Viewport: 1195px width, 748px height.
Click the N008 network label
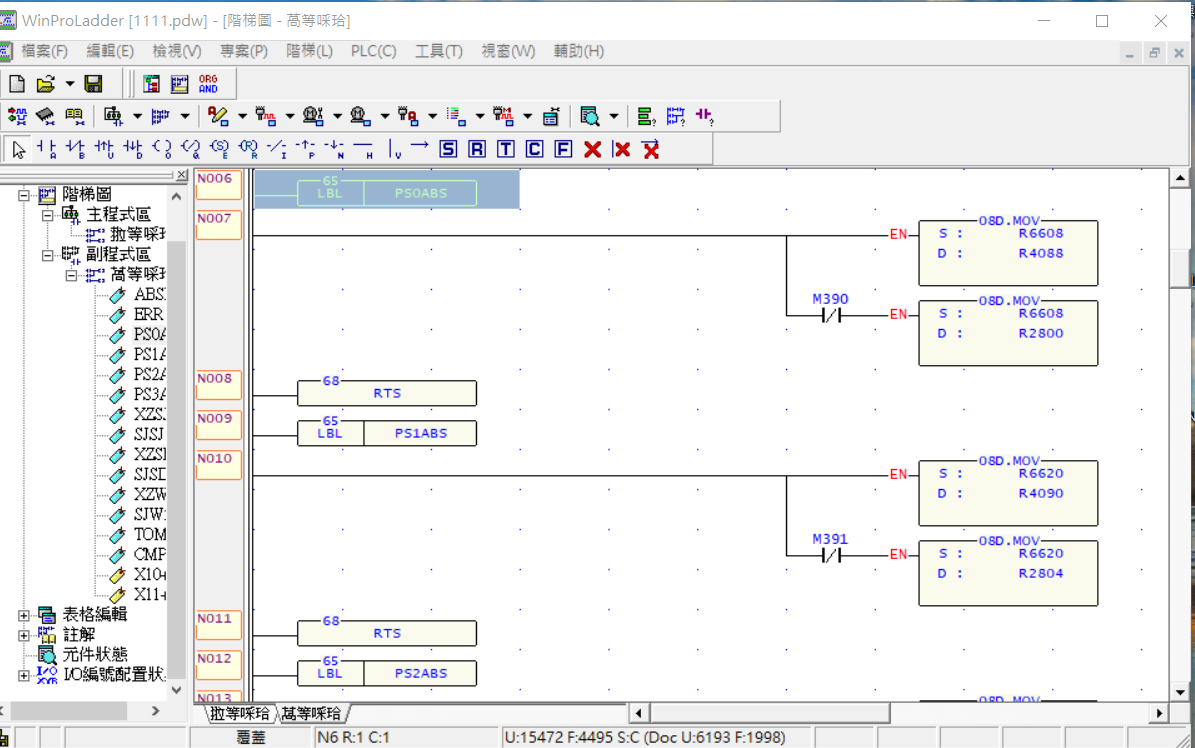[217, 384]
